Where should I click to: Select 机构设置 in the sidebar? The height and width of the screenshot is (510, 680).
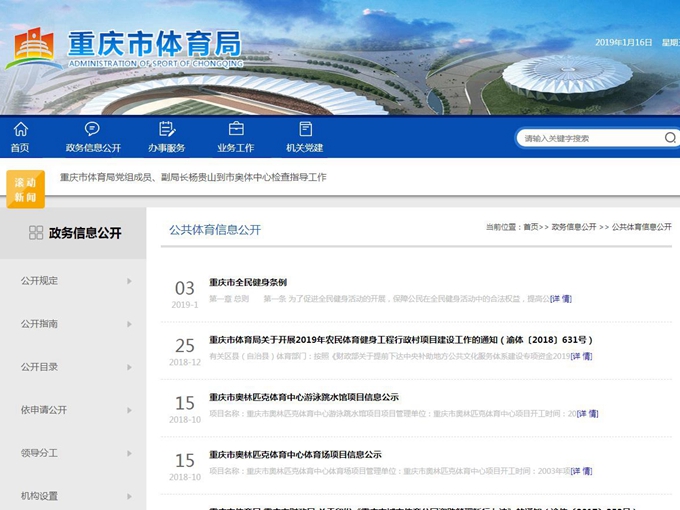click(x=39, y=496)
